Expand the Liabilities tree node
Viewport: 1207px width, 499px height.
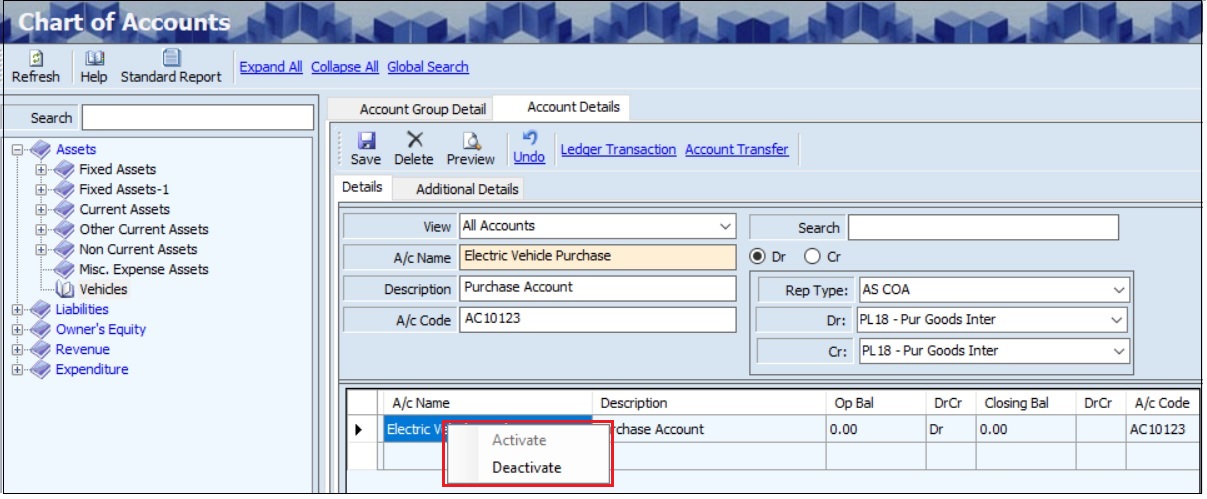pyautogui.click(x=17, y=310)
